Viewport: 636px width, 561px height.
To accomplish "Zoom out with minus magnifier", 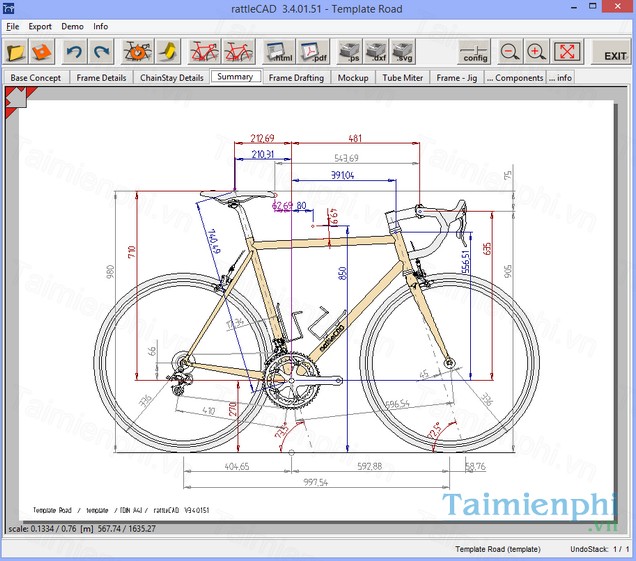I will tap(510, 51).
